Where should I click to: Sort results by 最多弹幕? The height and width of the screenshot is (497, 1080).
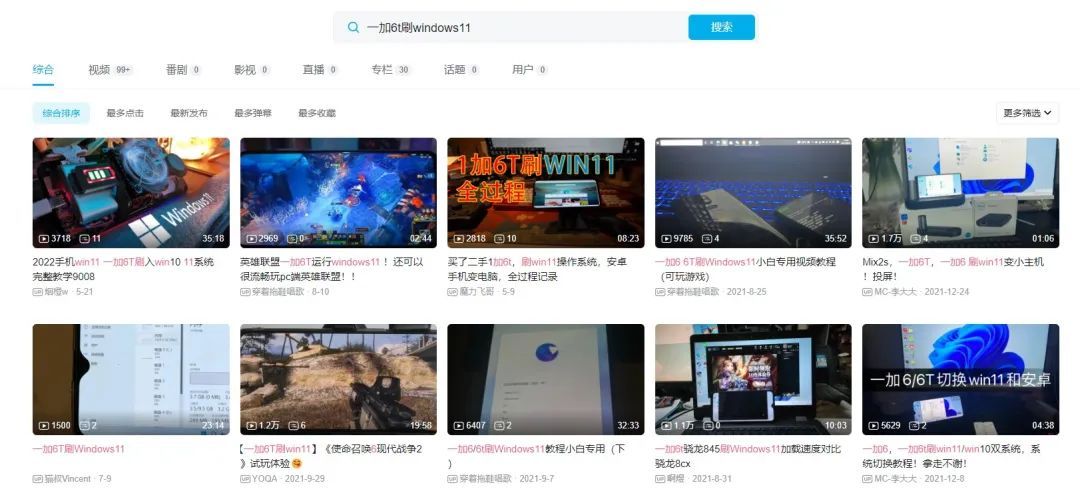(253, 113)
